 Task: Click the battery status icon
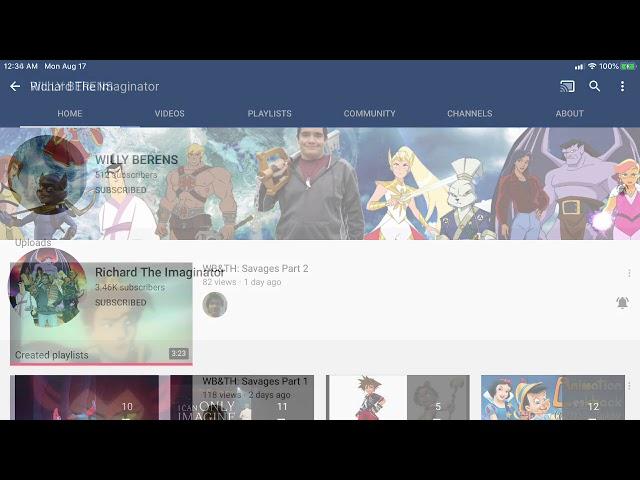pos(628,66)
